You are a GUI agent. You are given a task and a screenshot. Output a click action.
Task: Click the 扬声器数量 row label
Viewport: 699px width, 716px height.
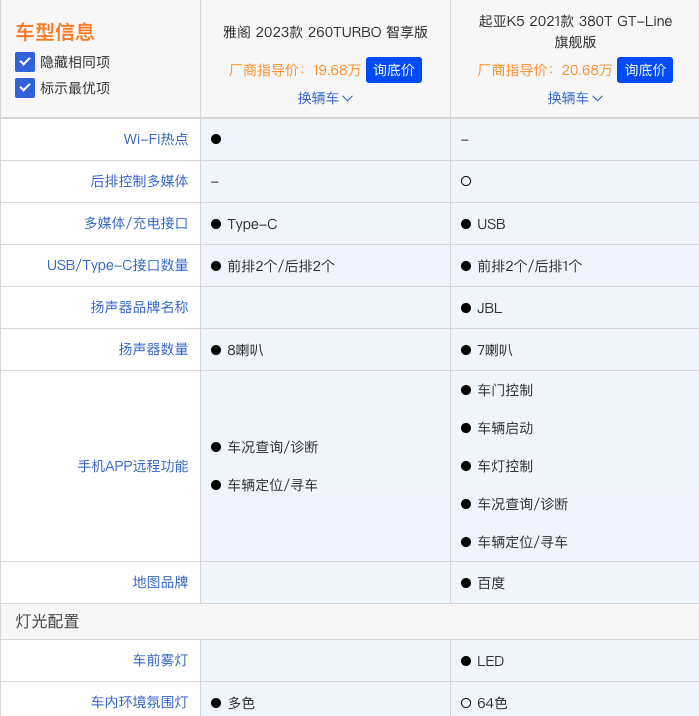click(x=153, y=349)
